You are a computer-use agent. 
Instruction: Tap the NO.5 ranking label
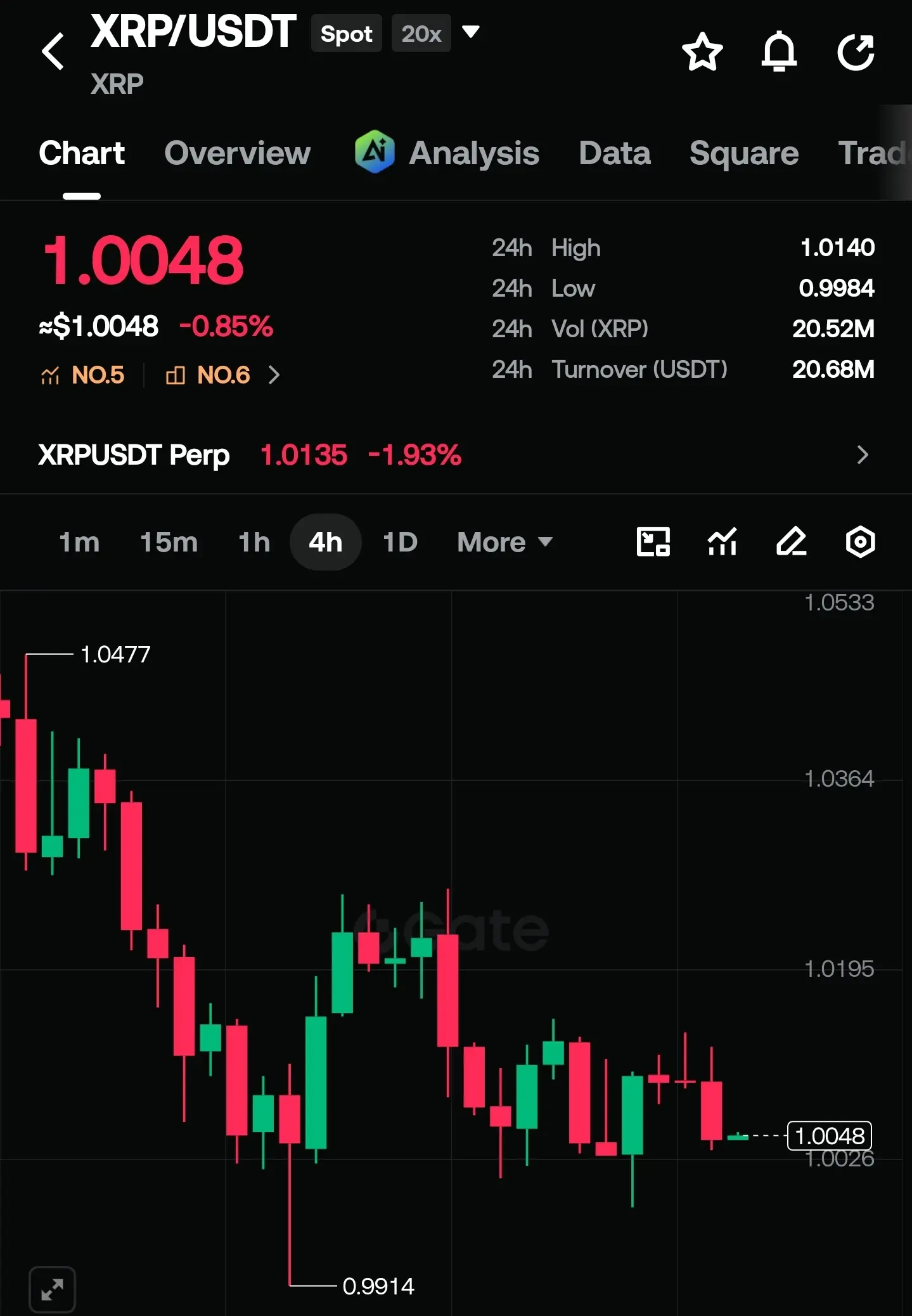(x=98, y=375)
